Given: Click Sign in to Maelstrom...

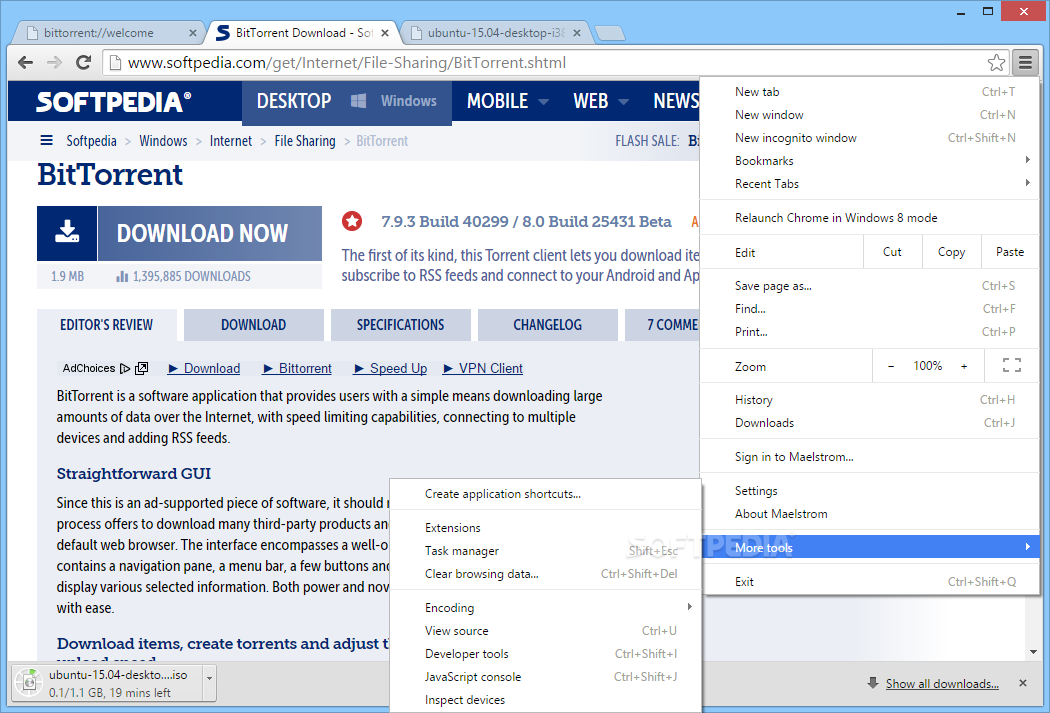Looking at the screenshot, I should (870, 457).
